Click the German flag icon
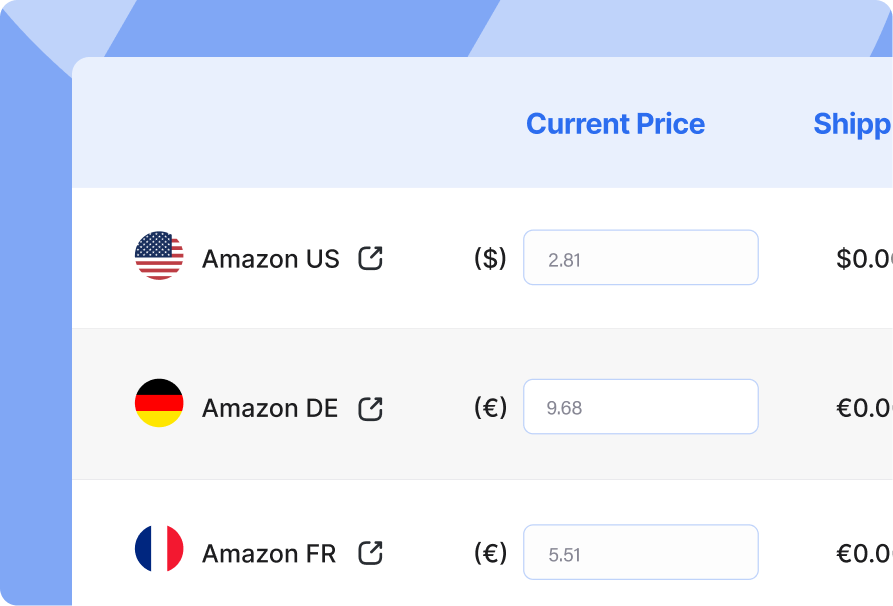The width and height of the screenshot is (893, 606). [159, 403]
